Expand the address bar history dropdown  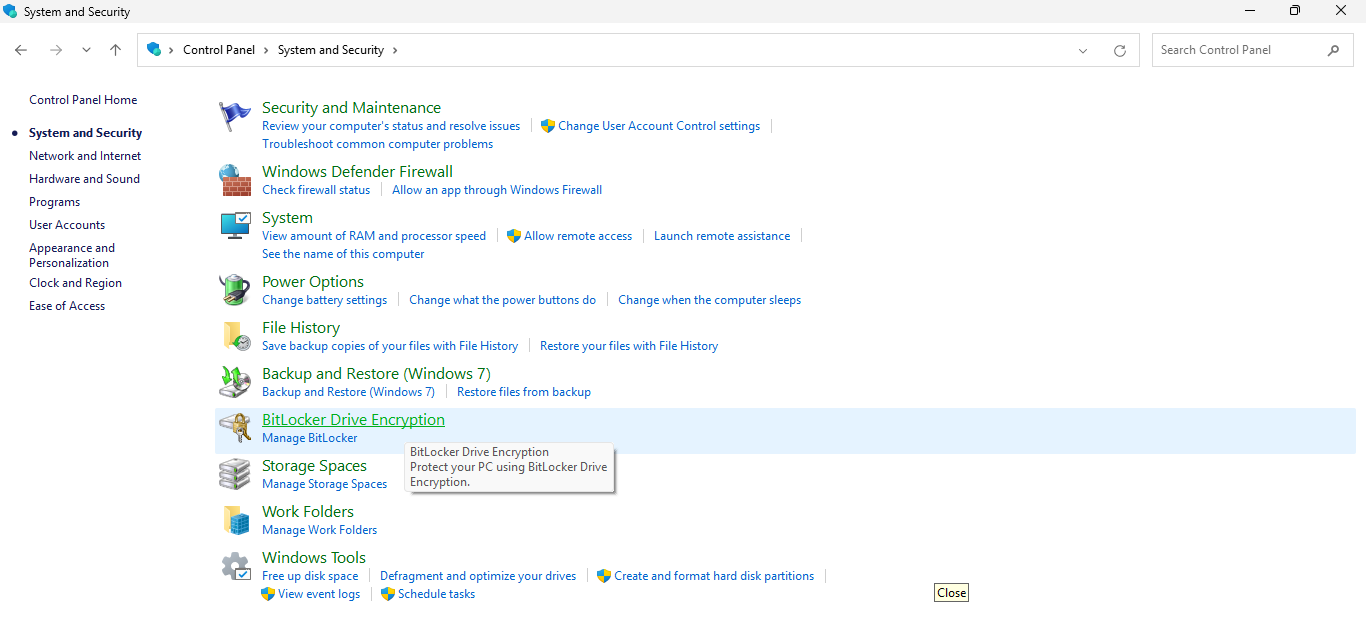click(x=1083, y=50)
